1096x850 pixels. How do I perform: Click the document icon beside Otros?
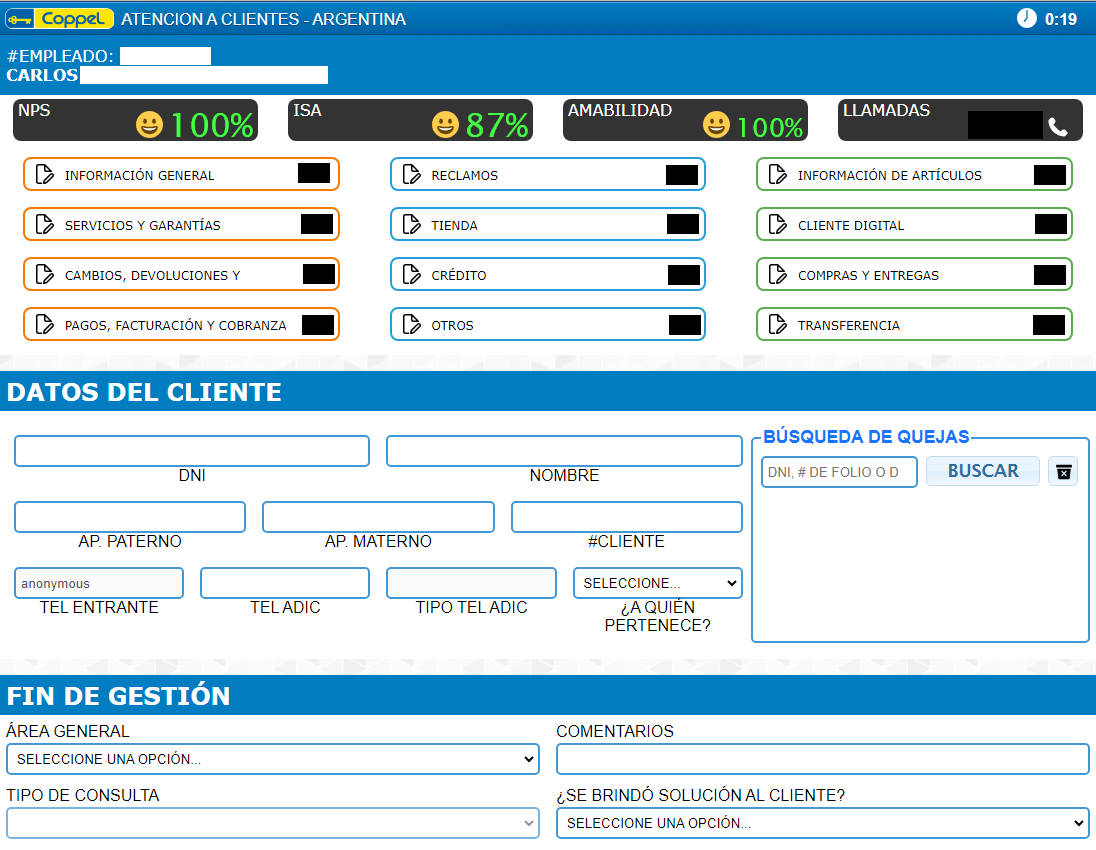(412, 324)
